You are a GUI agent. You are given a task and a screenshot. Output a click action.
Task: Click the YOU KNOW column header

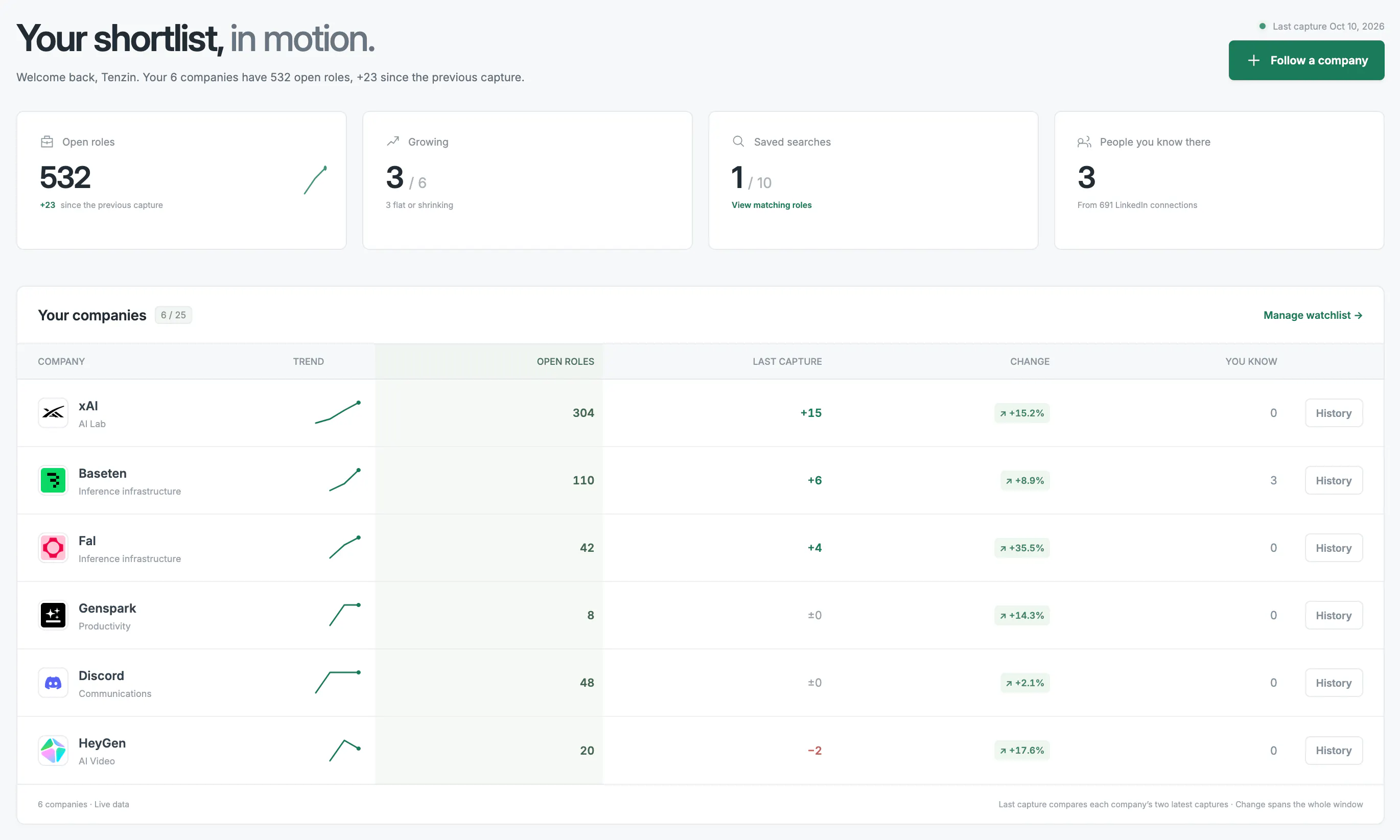click(x=1251, y=361)
